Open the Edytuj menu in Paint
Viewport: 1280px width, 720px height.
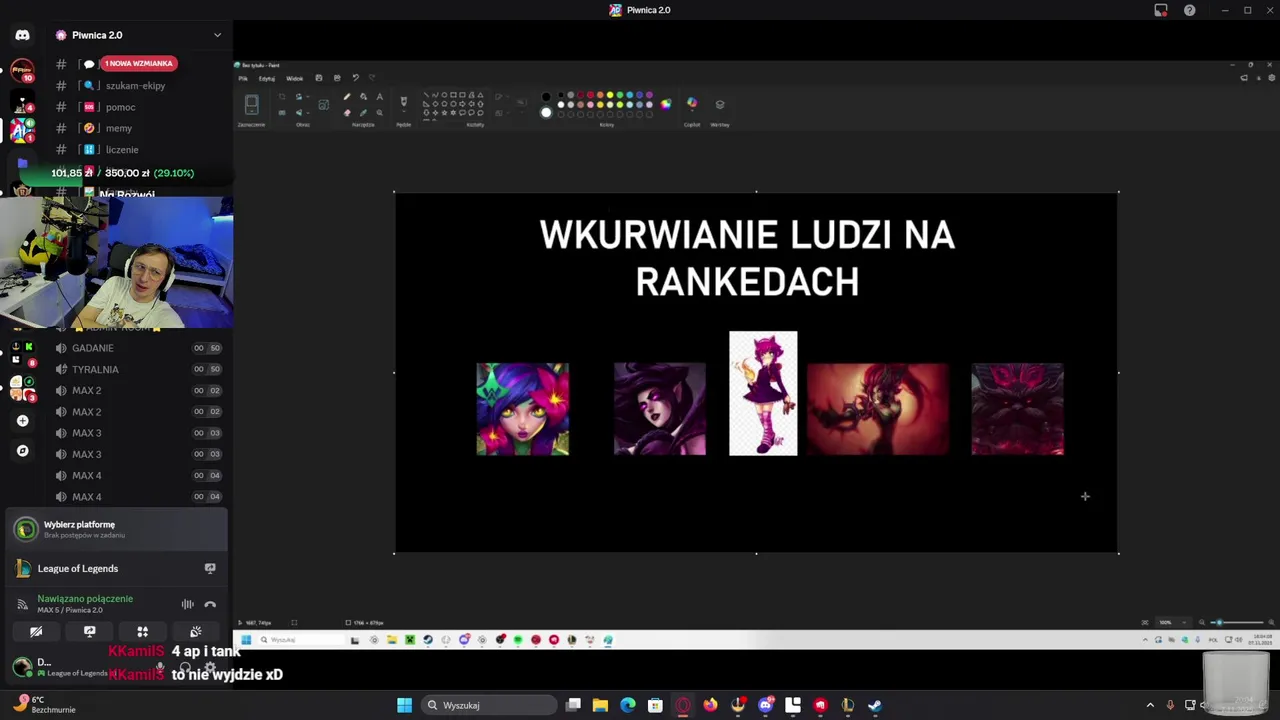tap(267, 79)
